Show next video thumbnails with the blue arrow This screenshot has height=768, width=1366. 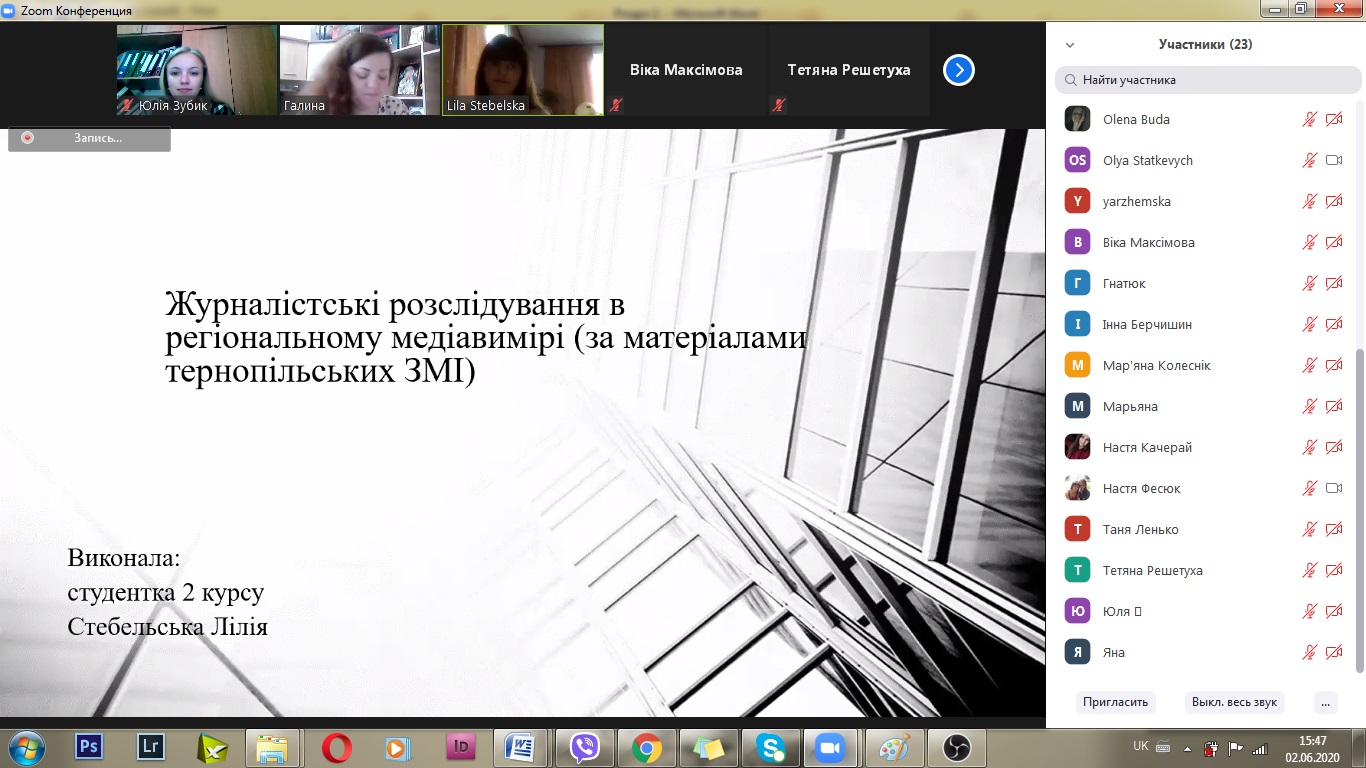pos(959,70)
